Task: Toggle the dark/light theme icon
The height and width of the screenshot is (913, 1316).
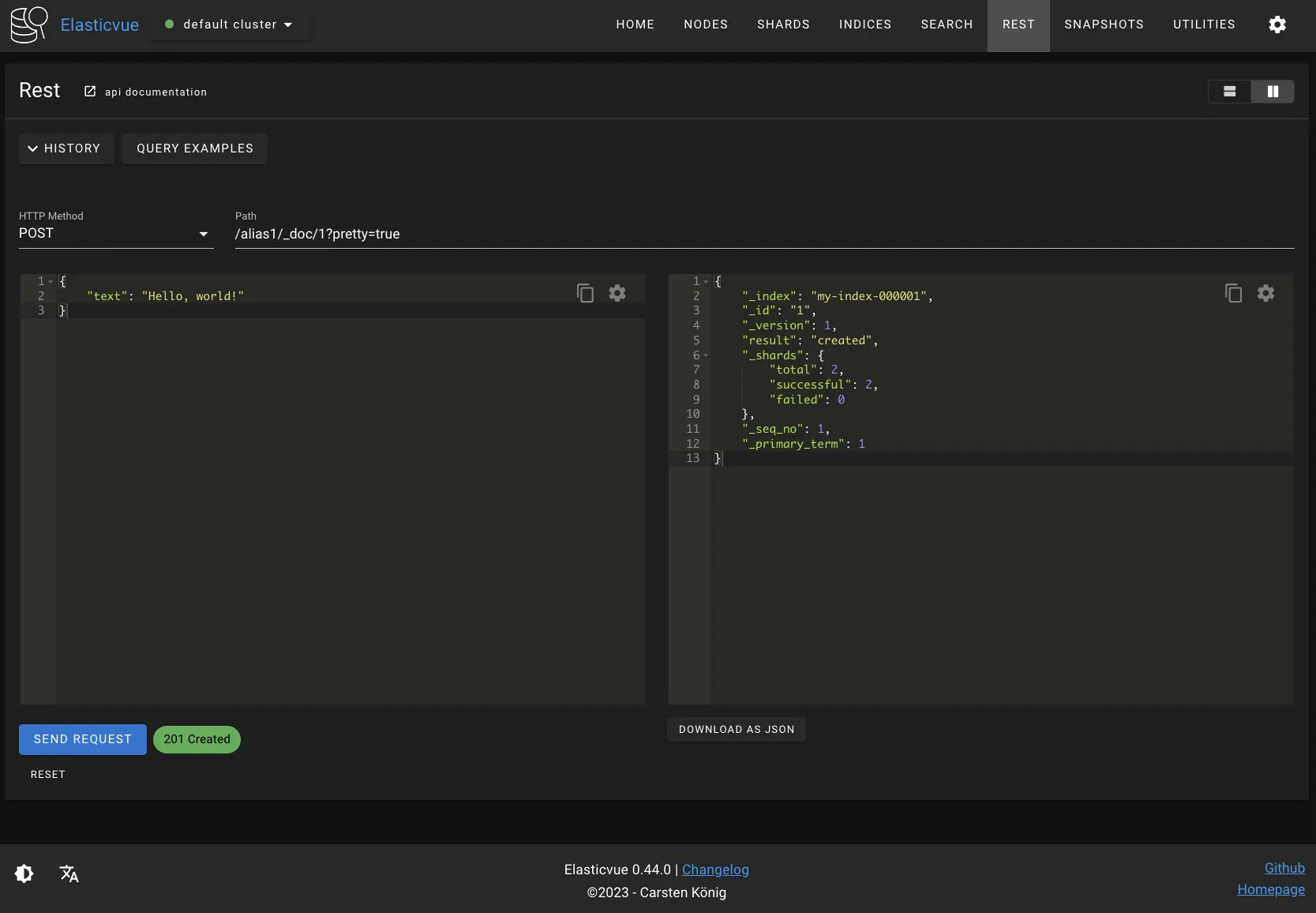Action: [x=24, y=874]
